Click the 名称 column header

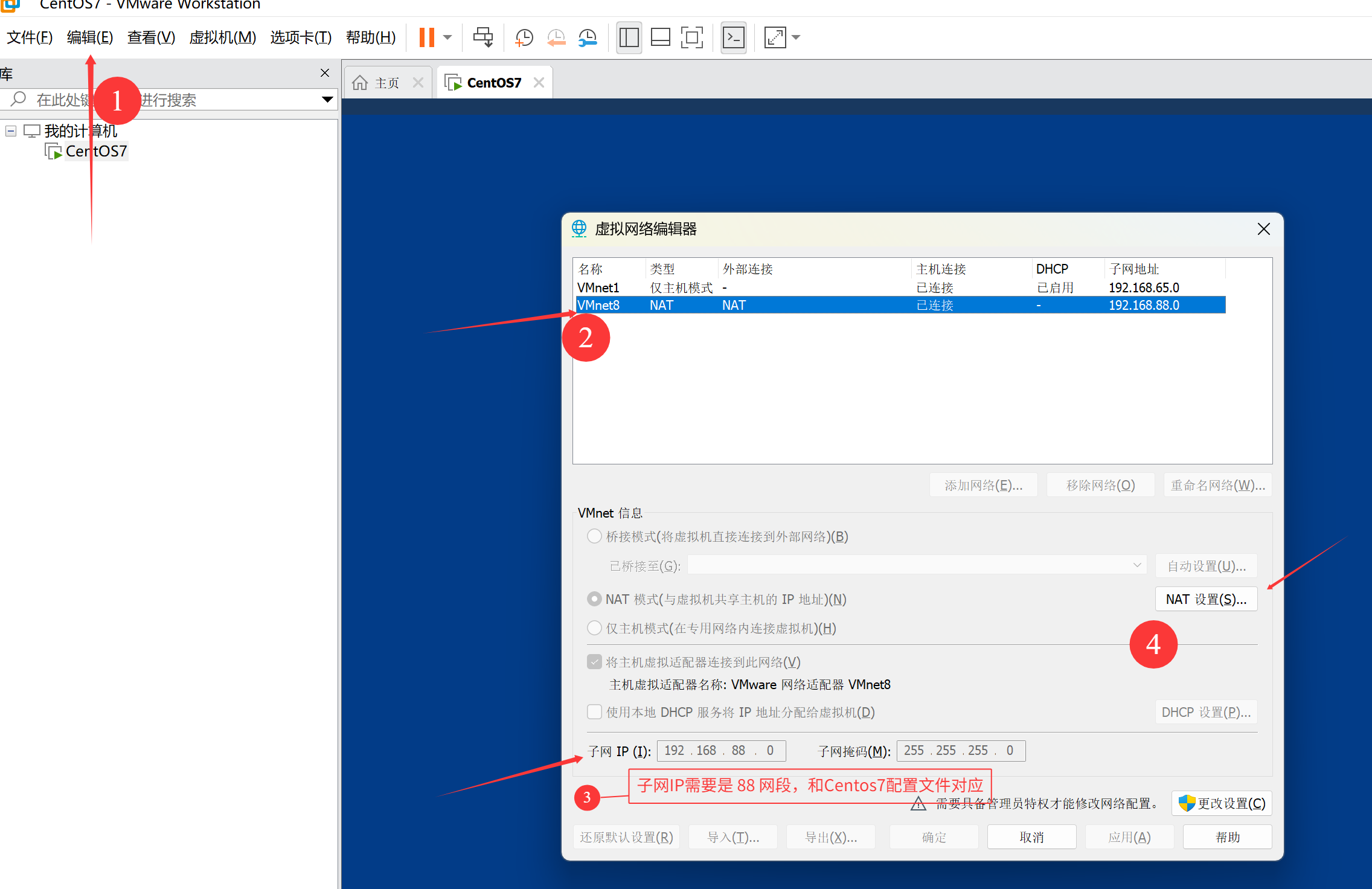(611, 269)
